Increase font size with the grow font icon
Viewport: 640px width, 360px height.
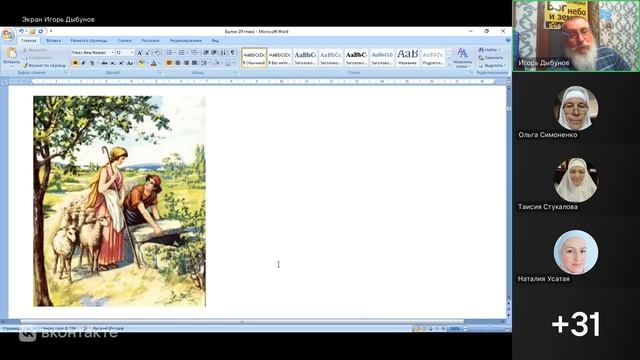coord(140,53)
